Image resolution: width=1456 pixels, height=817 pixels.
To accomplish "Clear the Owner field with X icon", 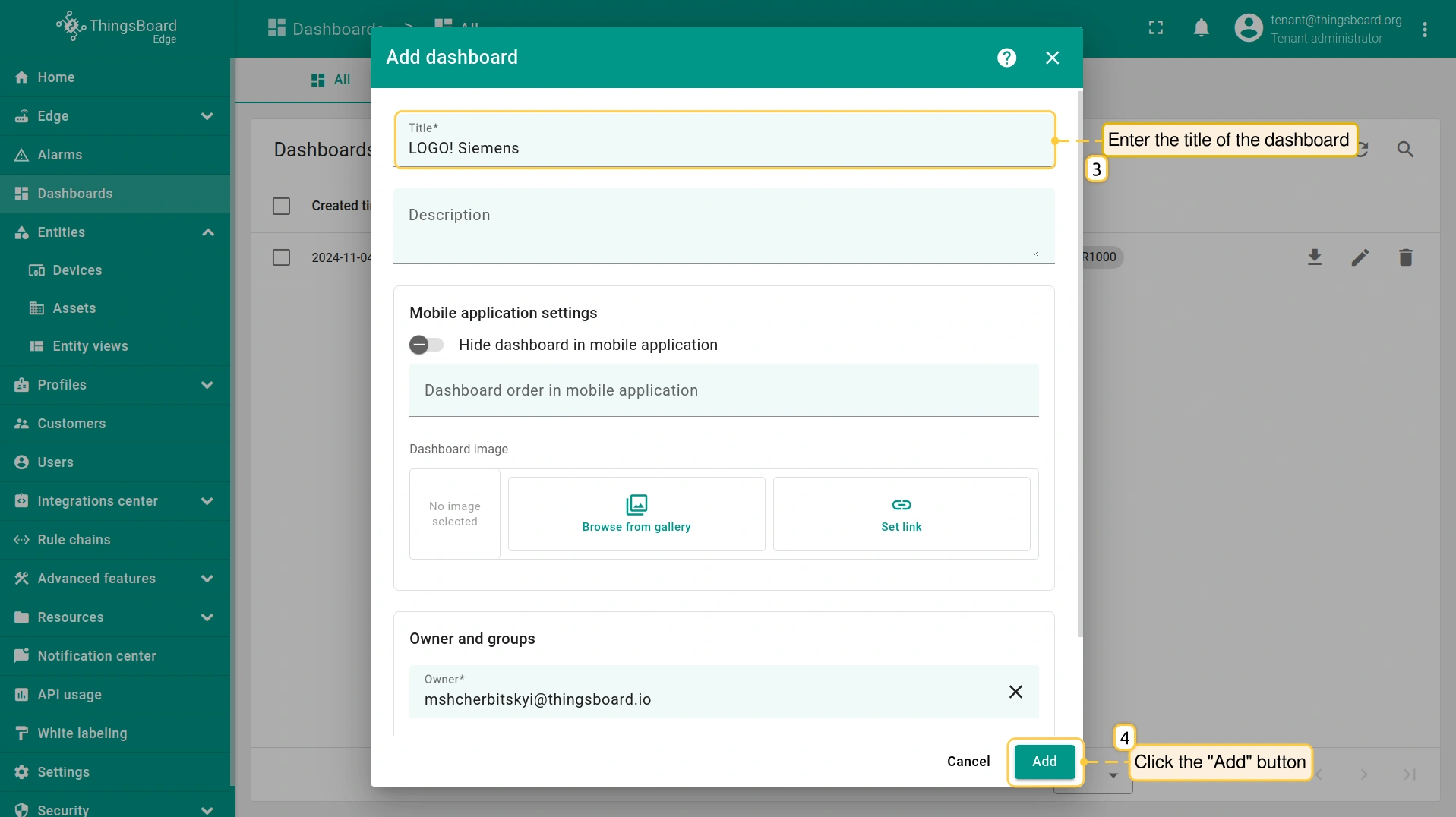I will [x=1015, y=692].
